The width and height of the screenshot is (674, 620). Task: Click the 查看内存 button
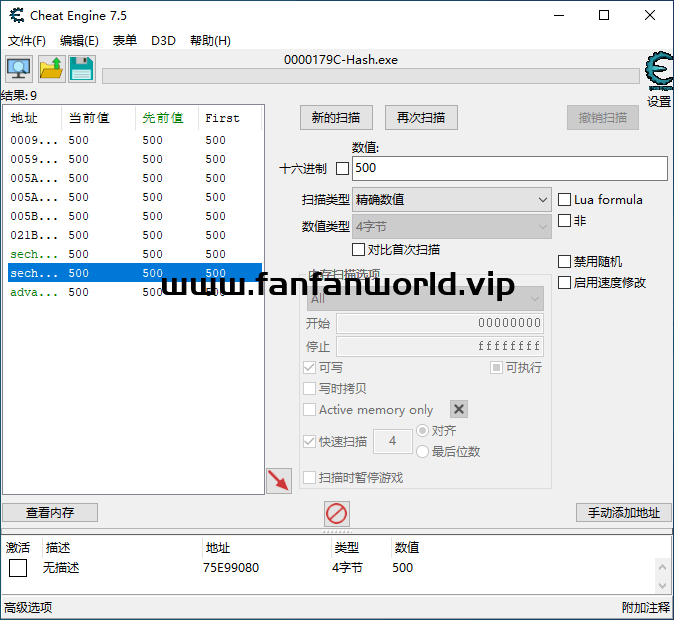coord(50,513)
